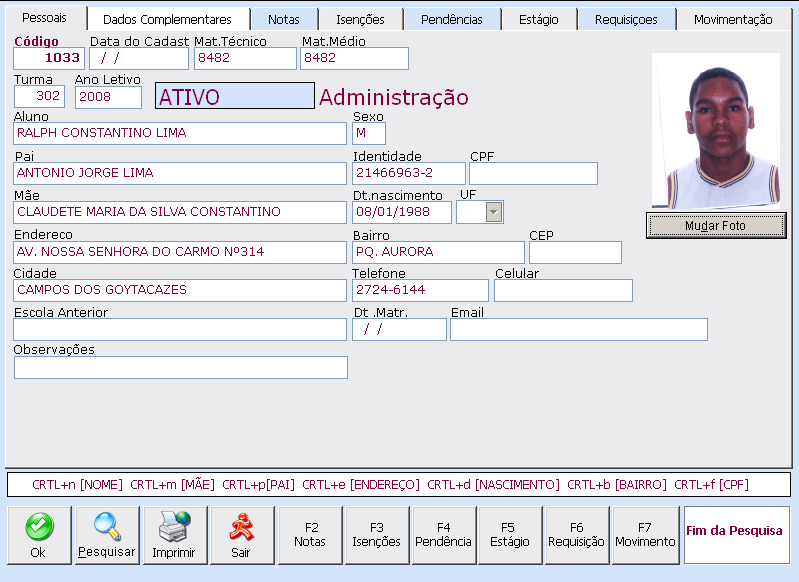Click the Imprimir printer icon
Image resolution: width=799 pixels, height=582 pixels.
[x=173, y=526]
